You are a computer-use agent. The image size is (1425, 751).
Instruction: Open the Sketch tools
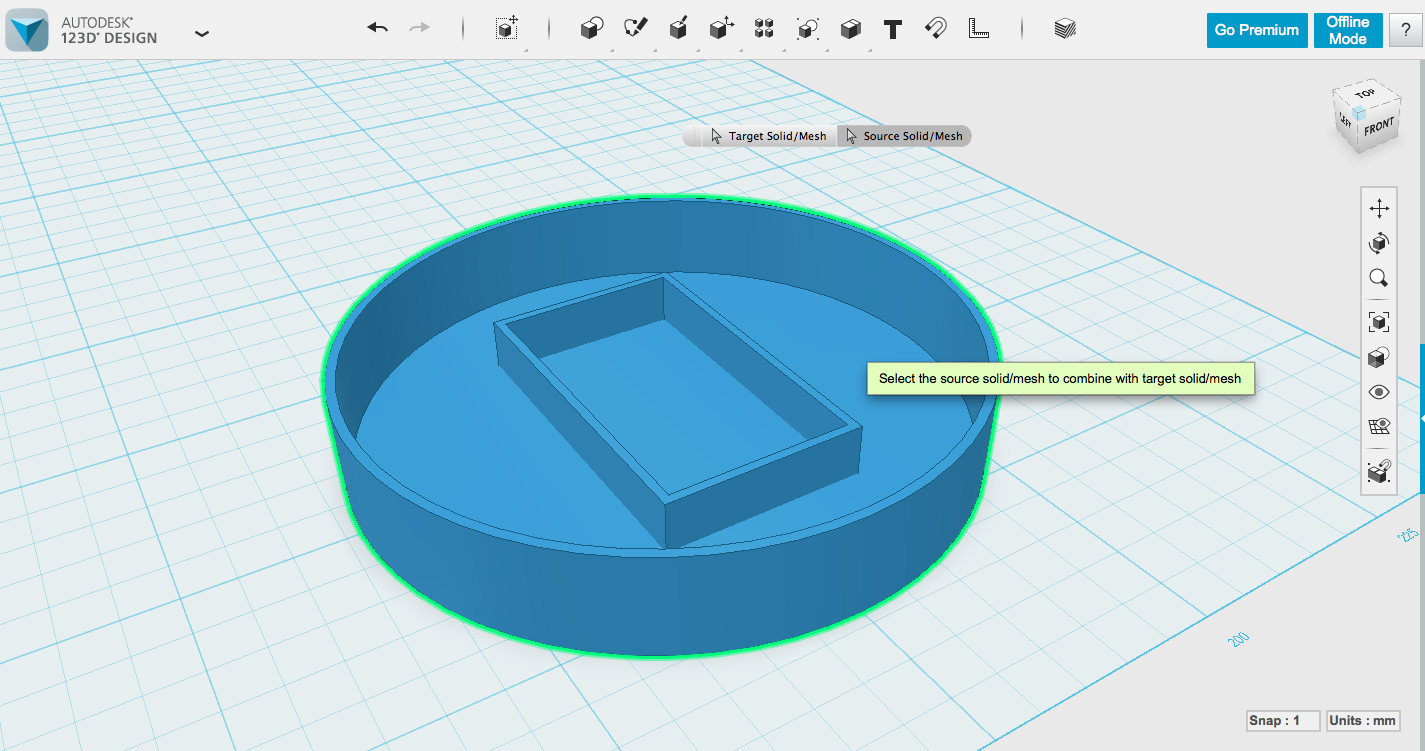point(635,29)
